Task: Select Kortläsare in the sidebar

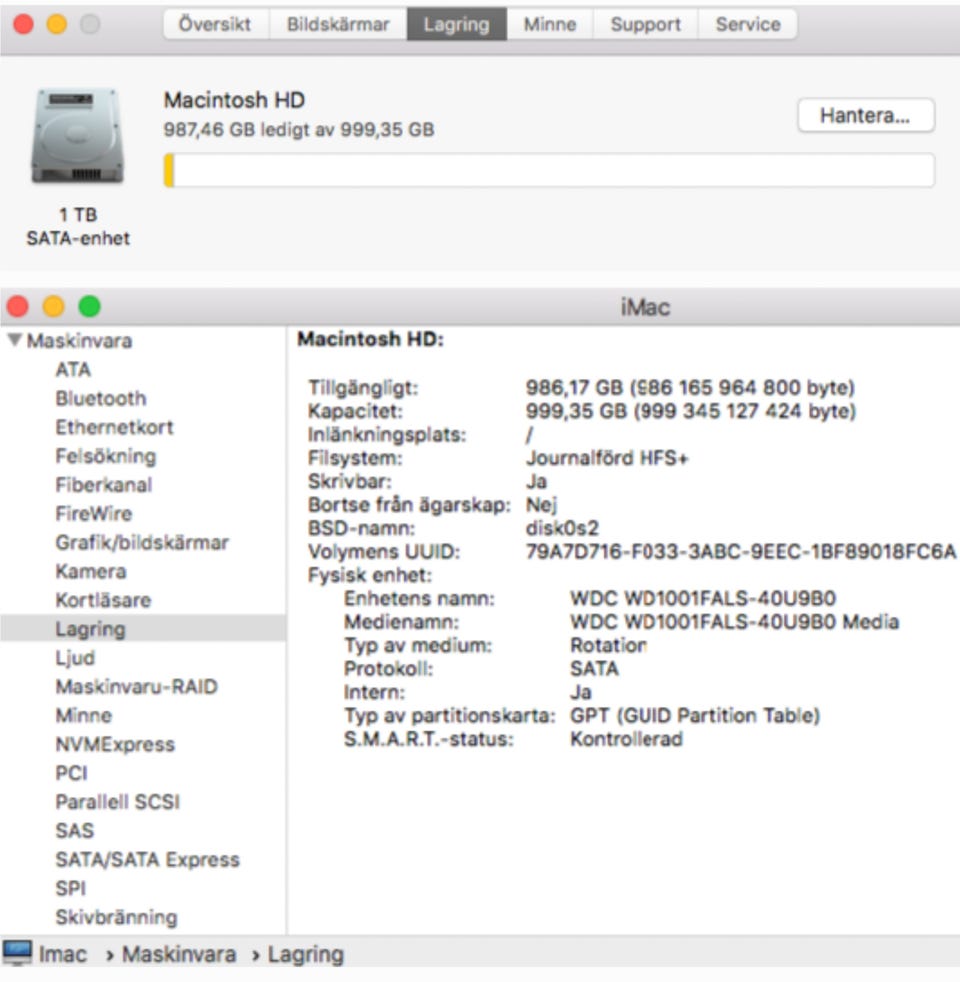Action: click(x=103, y=601)
